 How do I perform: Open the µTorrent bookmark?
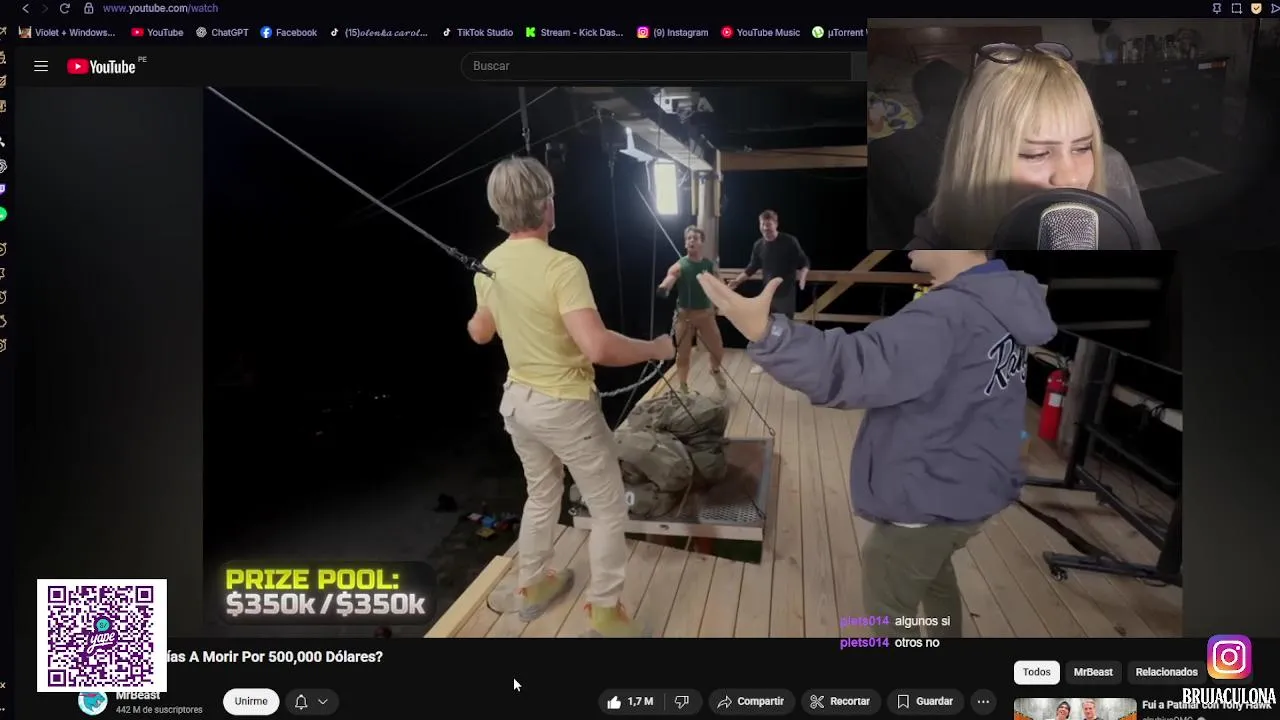(838, 32)
